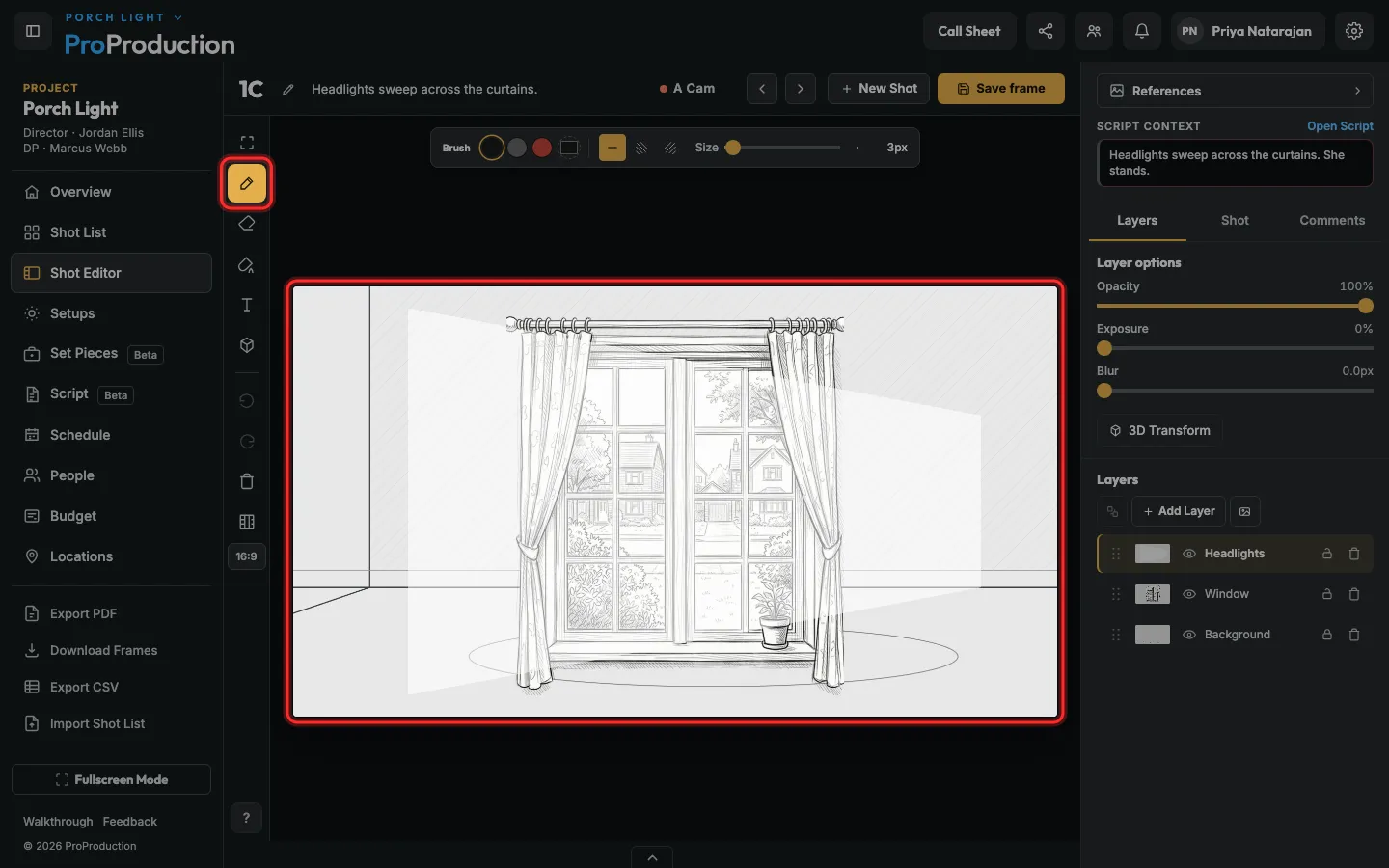Click the redo arrow icon
This screenshot has width=1389, height=868.
(x=247, y=442)
